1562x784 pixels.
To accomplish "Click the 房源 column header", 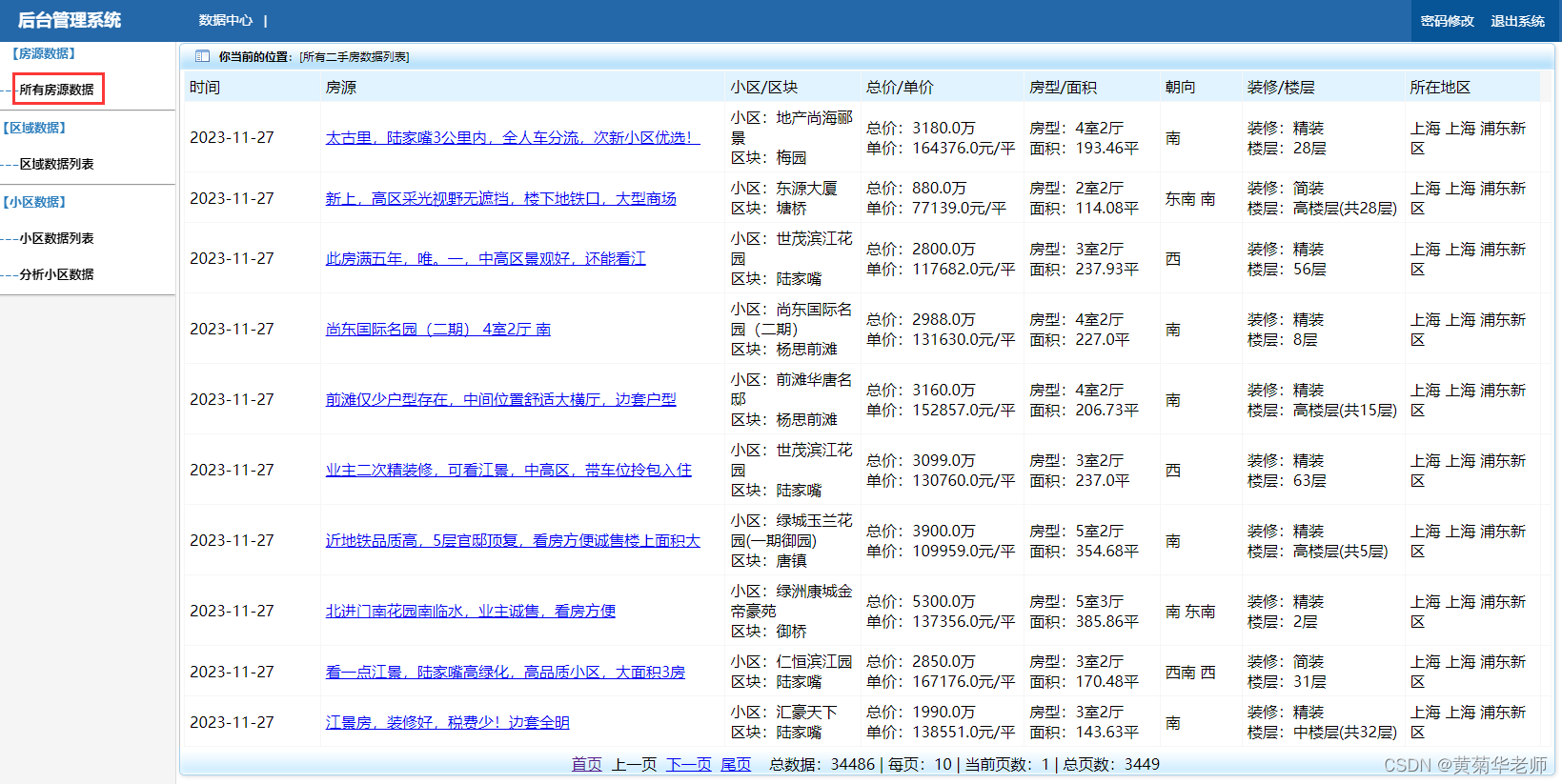I will pyautogui.click(x=341, y=87).
